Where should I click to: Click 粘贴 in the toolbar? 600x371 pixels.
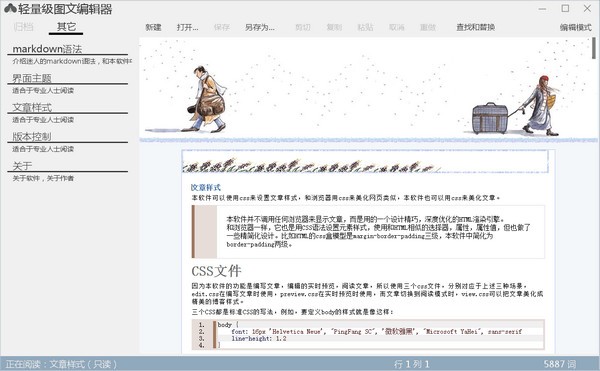click(365, 27)
